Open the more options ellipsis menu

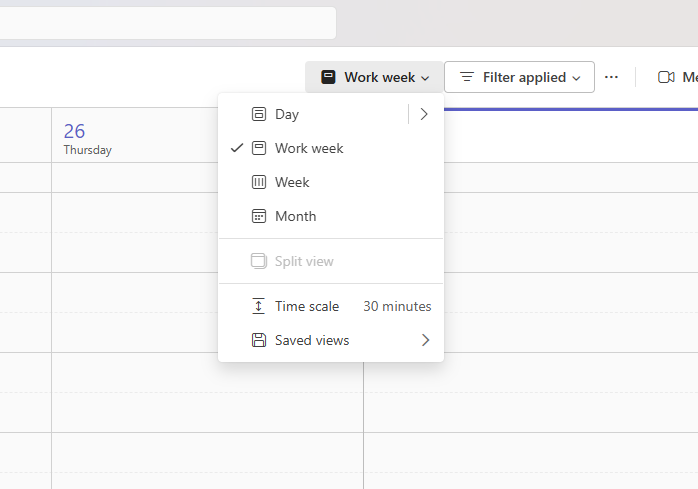[x=611, y=77]
